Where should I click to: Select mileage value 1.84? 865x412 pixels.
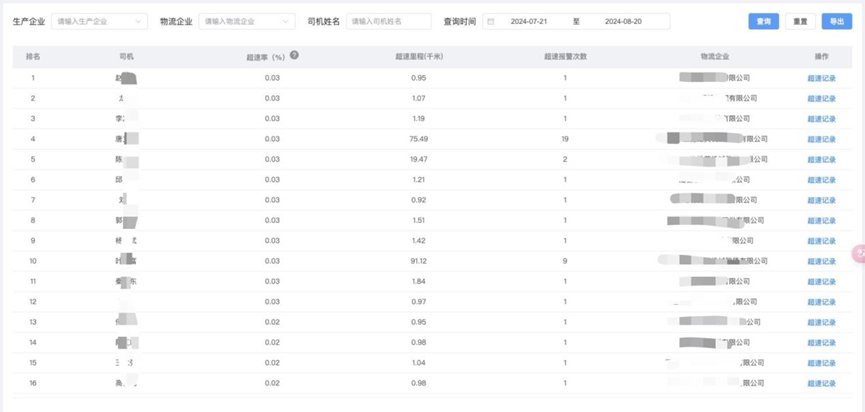419,281
